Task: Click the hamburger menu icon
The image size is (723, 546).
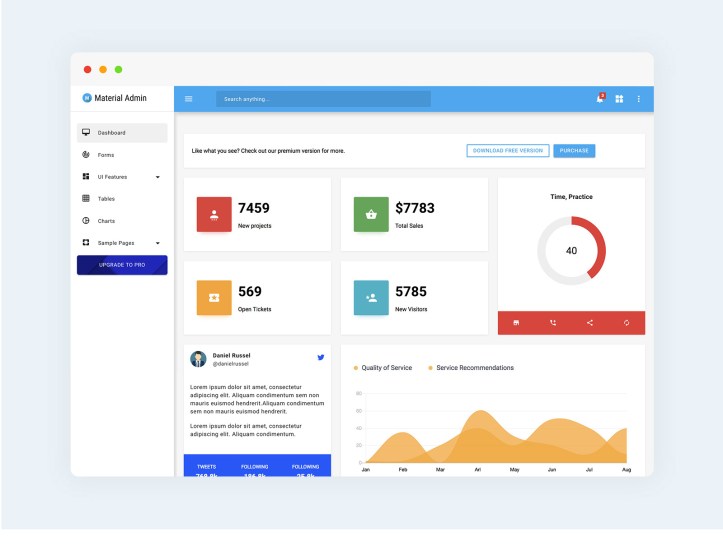Action: coord(188,99)
